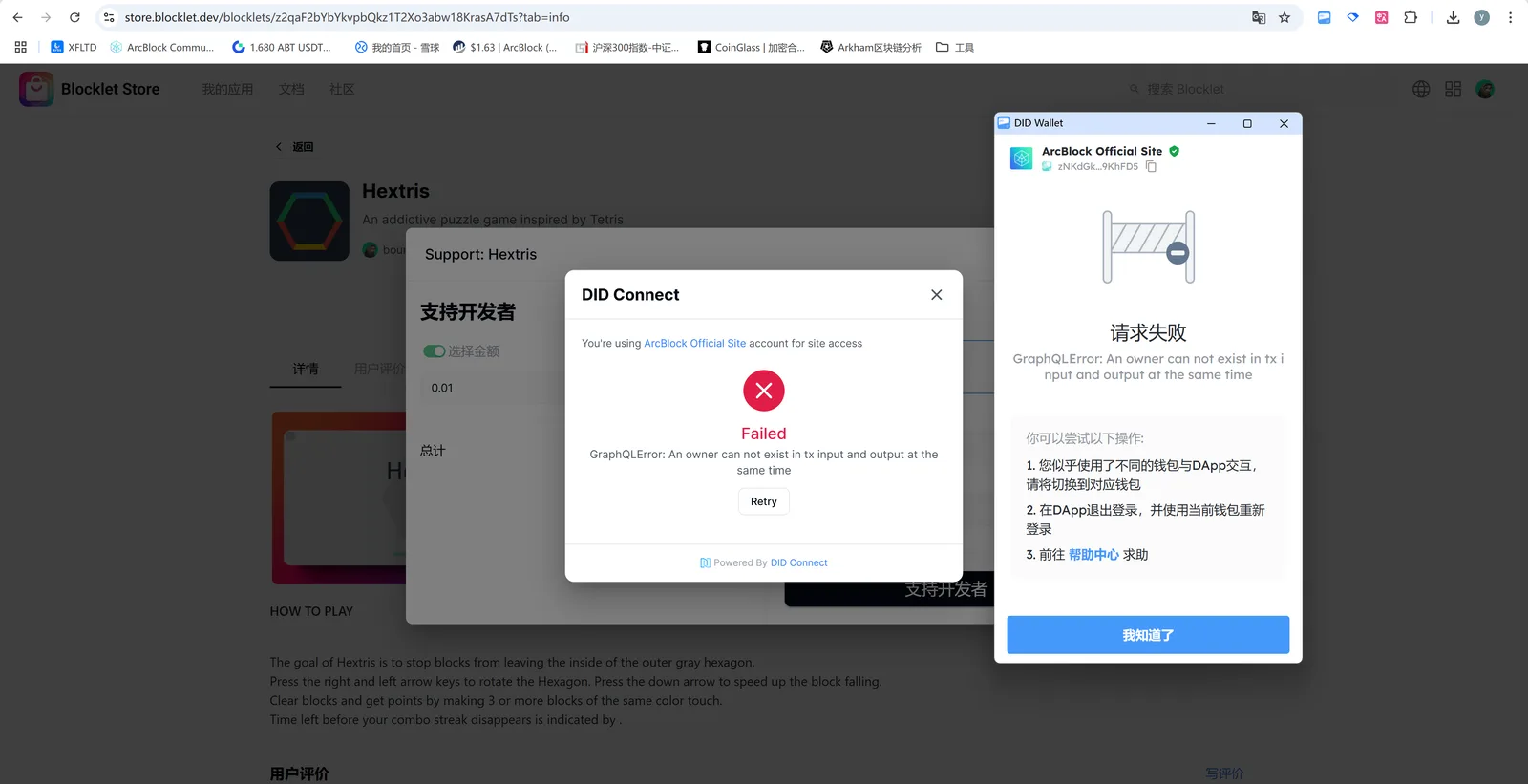Switch to the 详情 tab
1528x784 pixels.
pos(306,369)
